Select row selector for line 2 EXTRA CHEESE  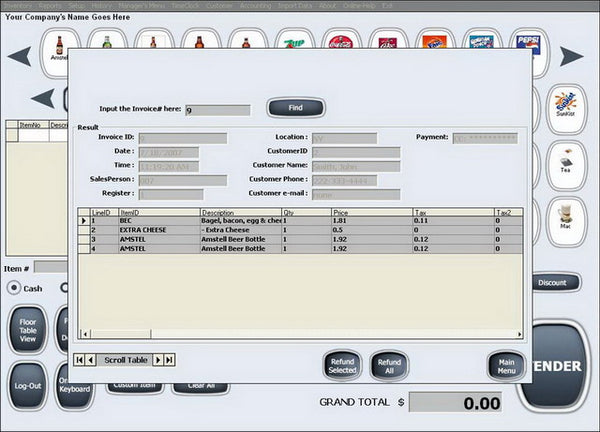[83, 230]
